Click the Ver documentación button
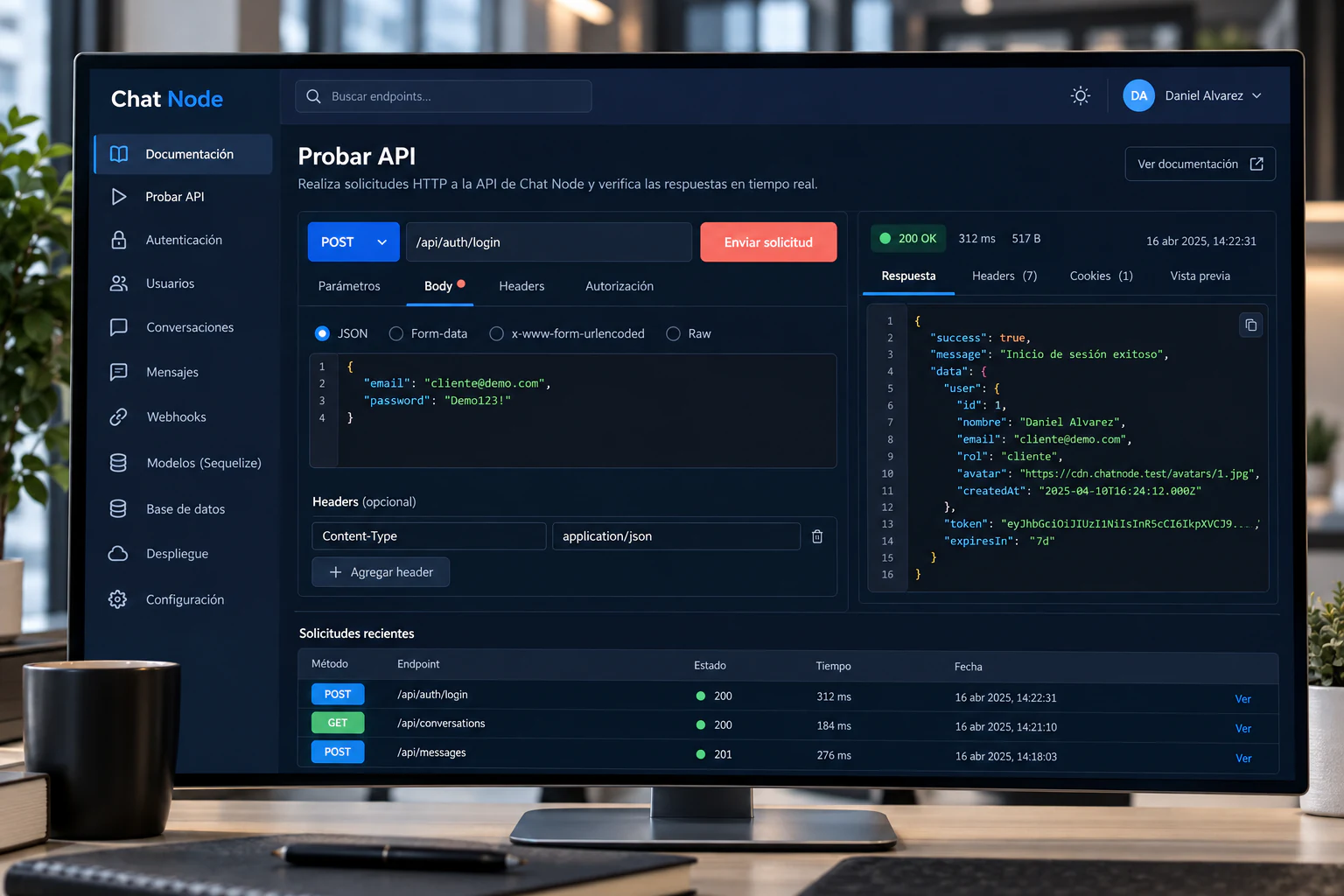This screenshot has height=896, width=1344. tap(1200, 164)
